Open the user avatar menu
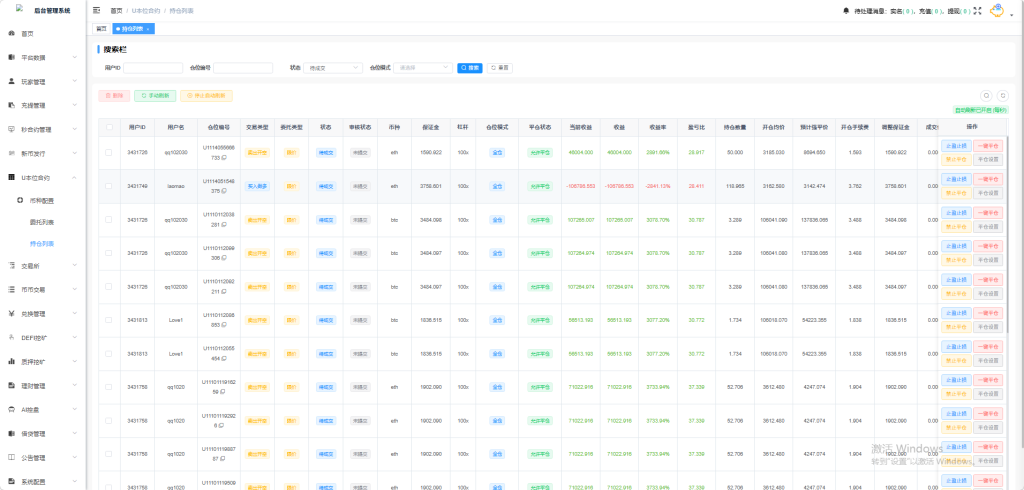Image resolution: width=1024 pixels, height=490 pixels. click(x=996, y=10)
